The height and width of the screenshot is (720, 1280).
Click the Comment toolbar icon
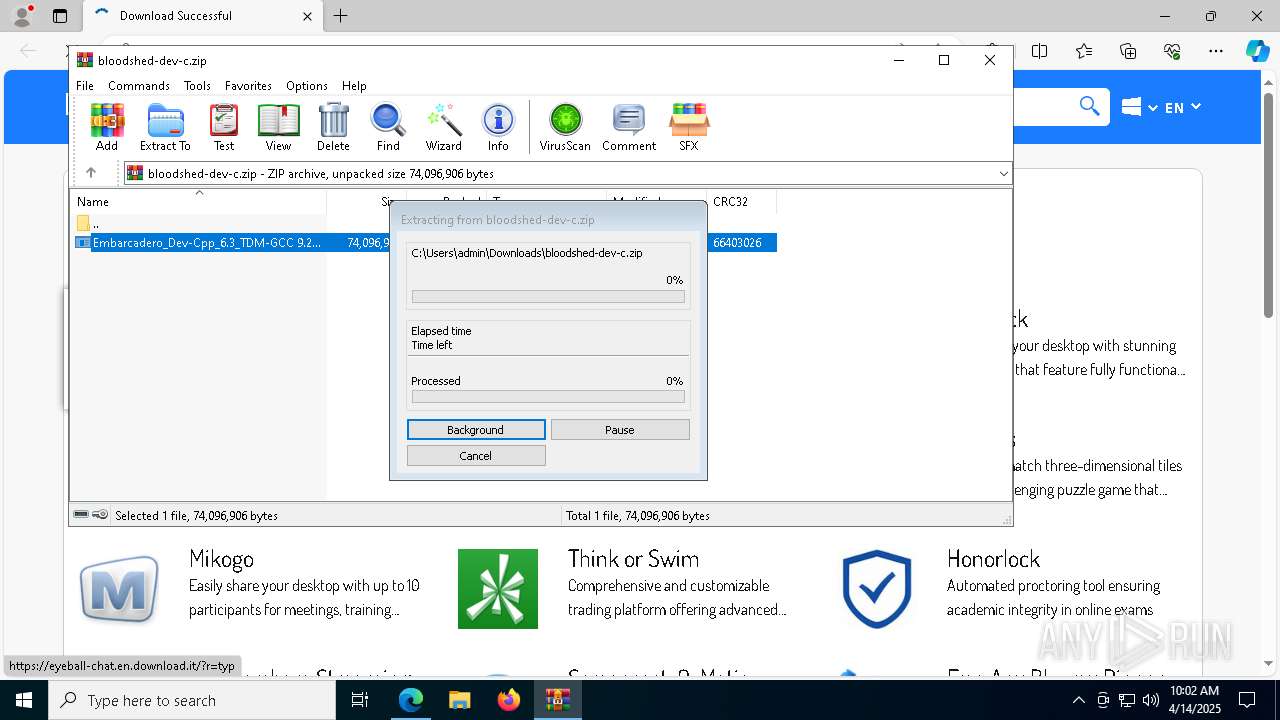pos(629,127)
